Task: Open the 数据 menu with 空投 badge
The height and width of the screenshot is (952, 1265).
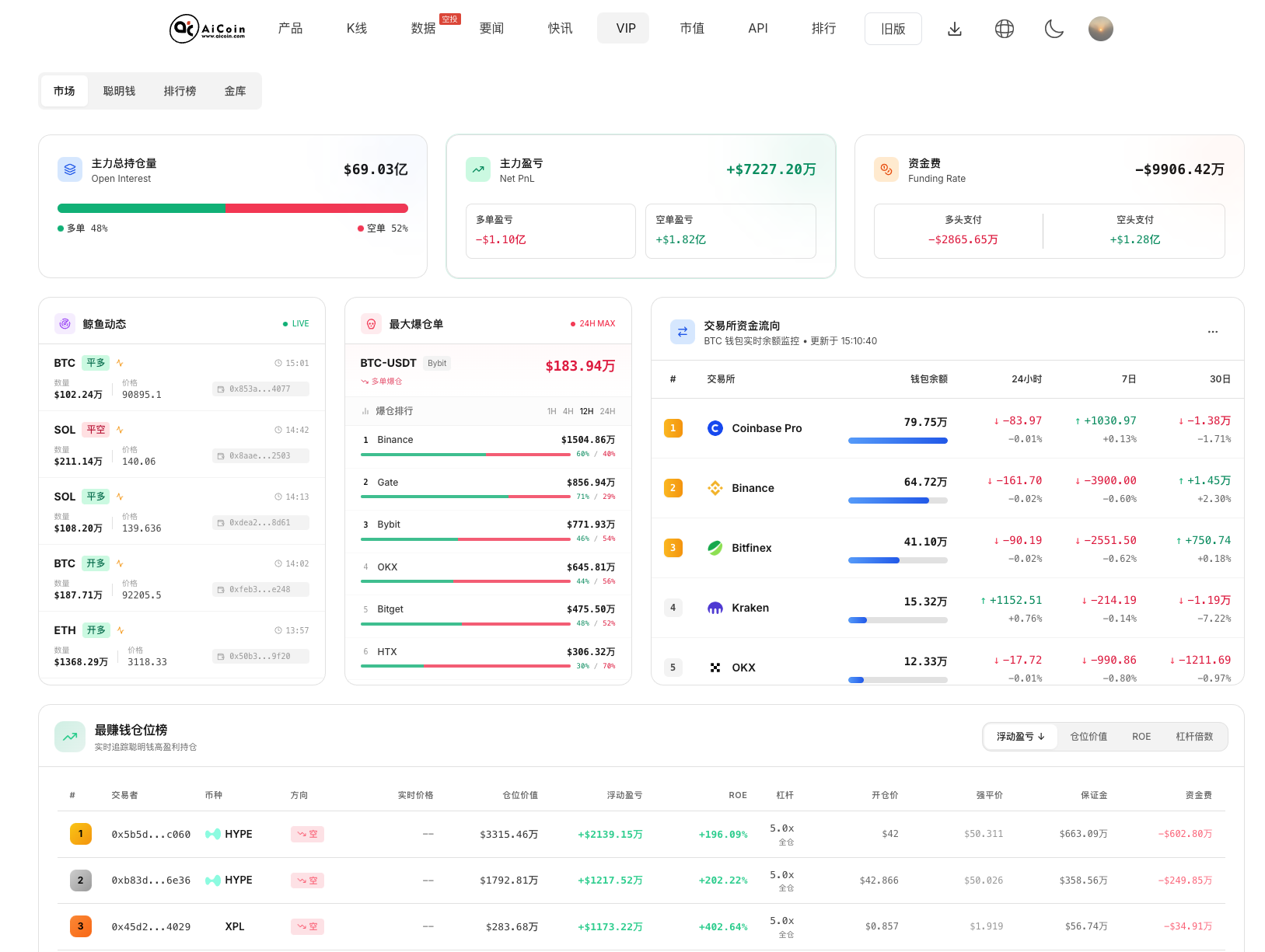Action: coord(422,28)
